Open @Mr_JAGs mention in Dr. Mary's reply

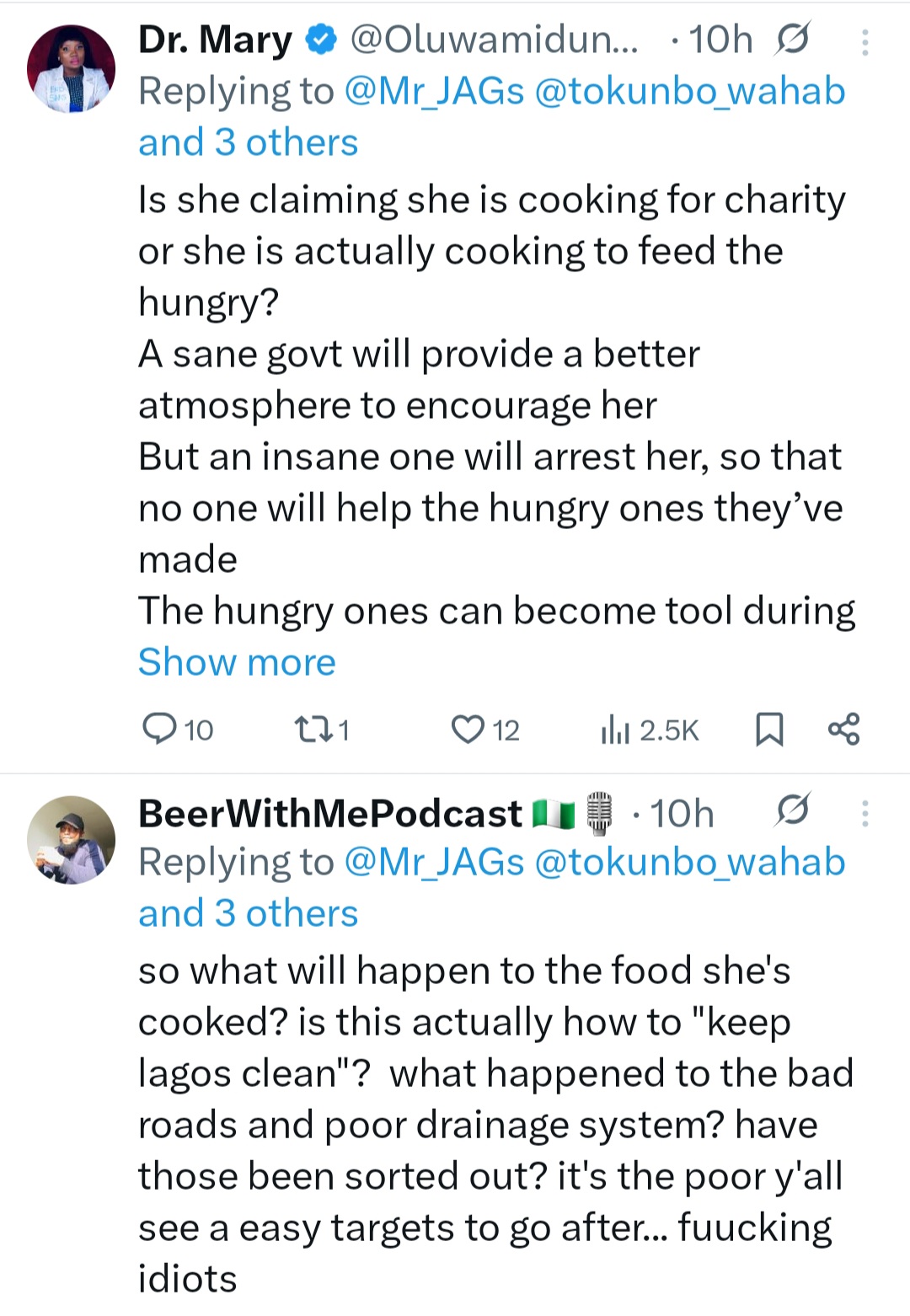435,91
